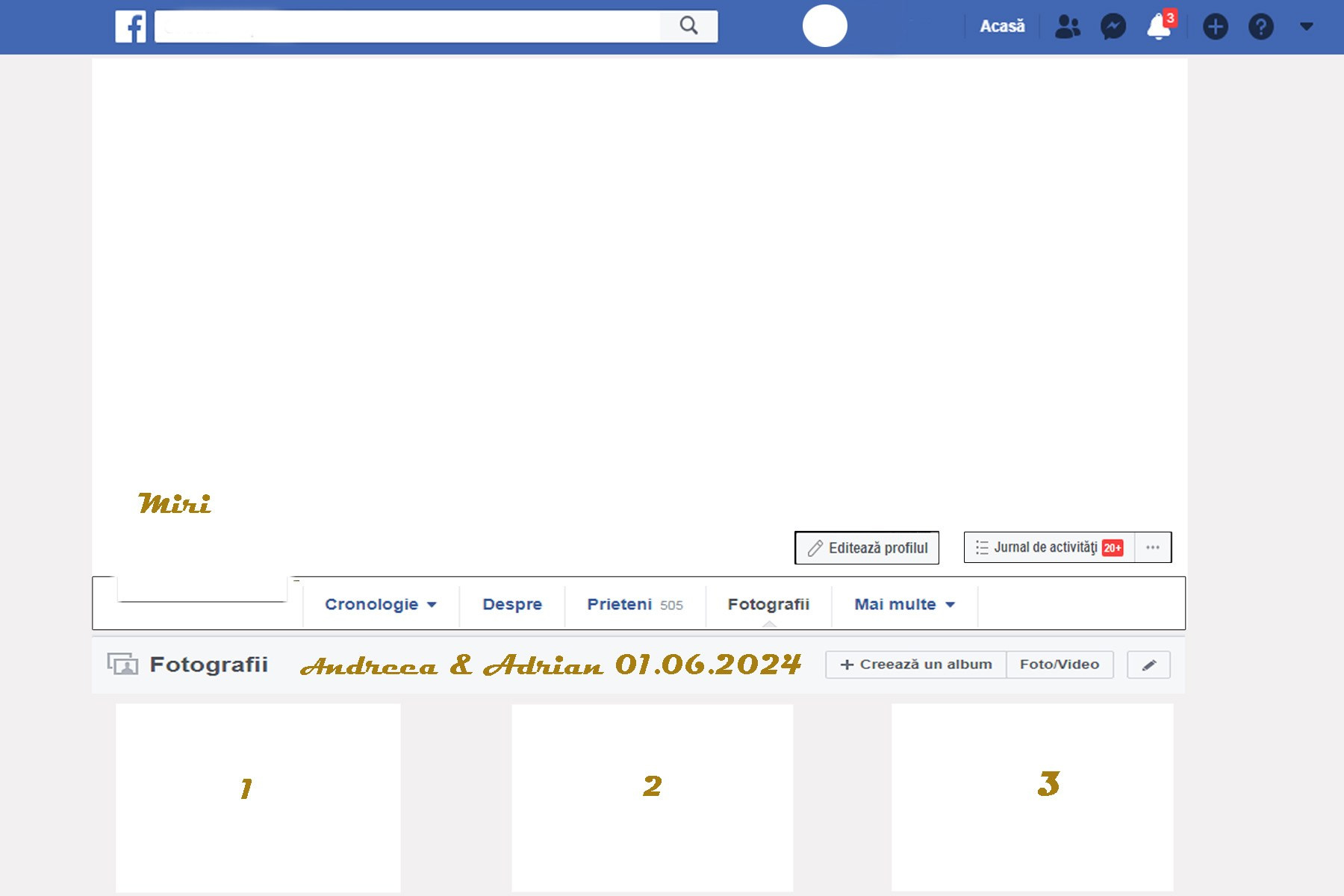This screenshot has height=896, width=1344.
Task: Open the friend requests icon
Action: pyautogui.click(x=1067, y=25)
